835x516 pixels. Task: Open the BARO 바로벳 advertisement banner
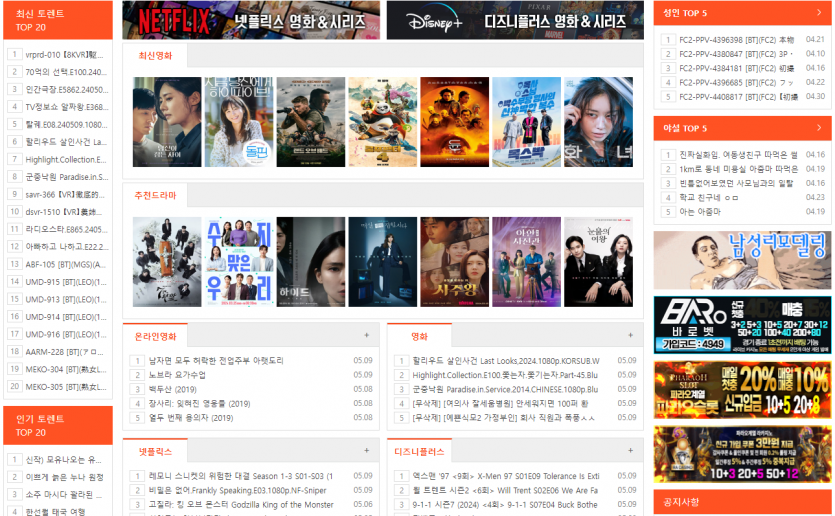(742, 324)
